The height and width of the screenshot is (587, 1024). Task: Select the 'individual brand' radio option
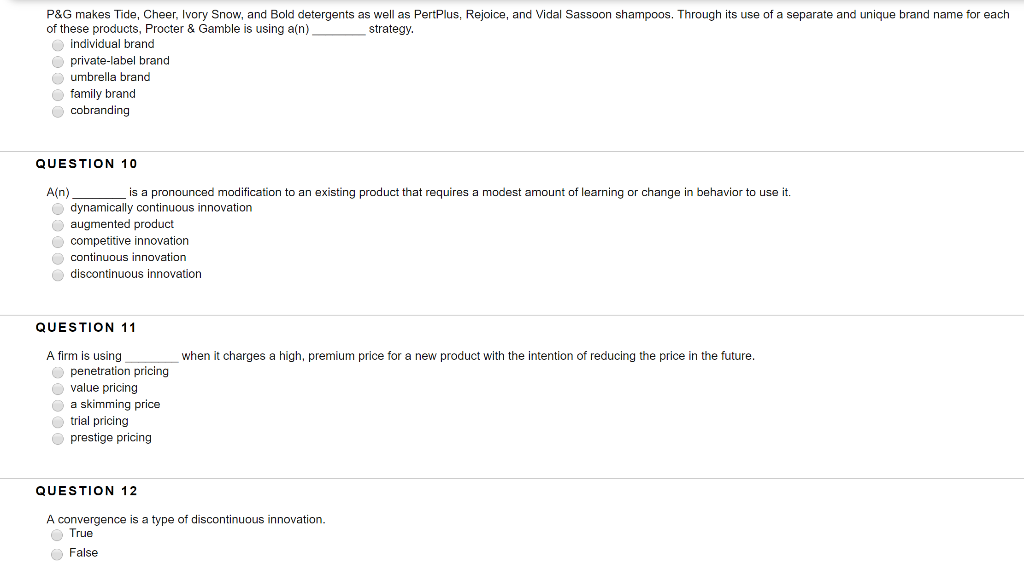click(58, 45)
